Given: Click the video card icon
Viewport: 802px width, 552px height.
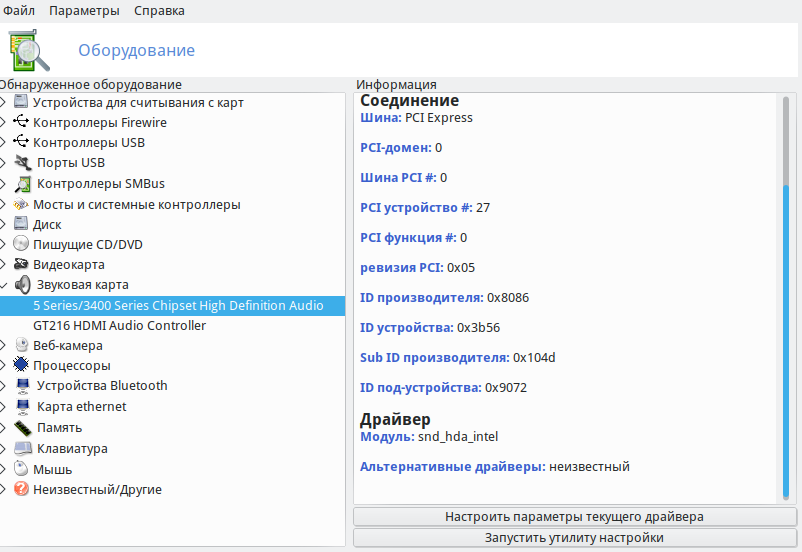Looking at the screenshot, I should [21, 265].
